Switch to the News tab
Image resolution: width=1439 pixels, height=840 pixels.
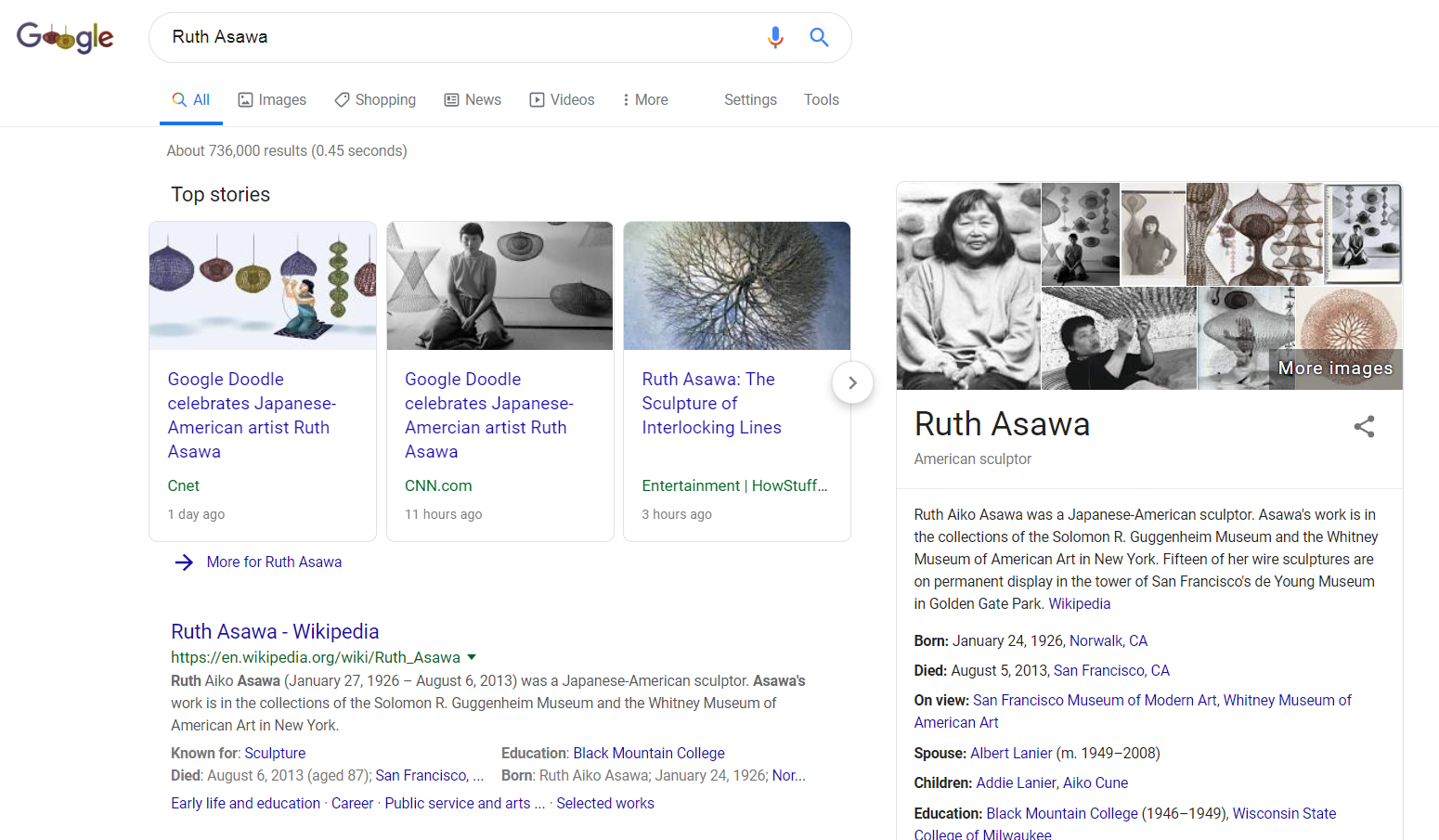tap(473, 99)
